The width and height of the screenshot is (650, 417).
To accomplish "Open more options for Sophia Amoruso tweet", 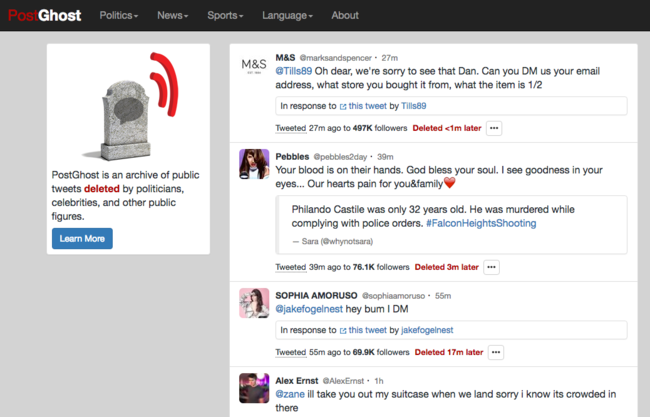I will 496,352.
